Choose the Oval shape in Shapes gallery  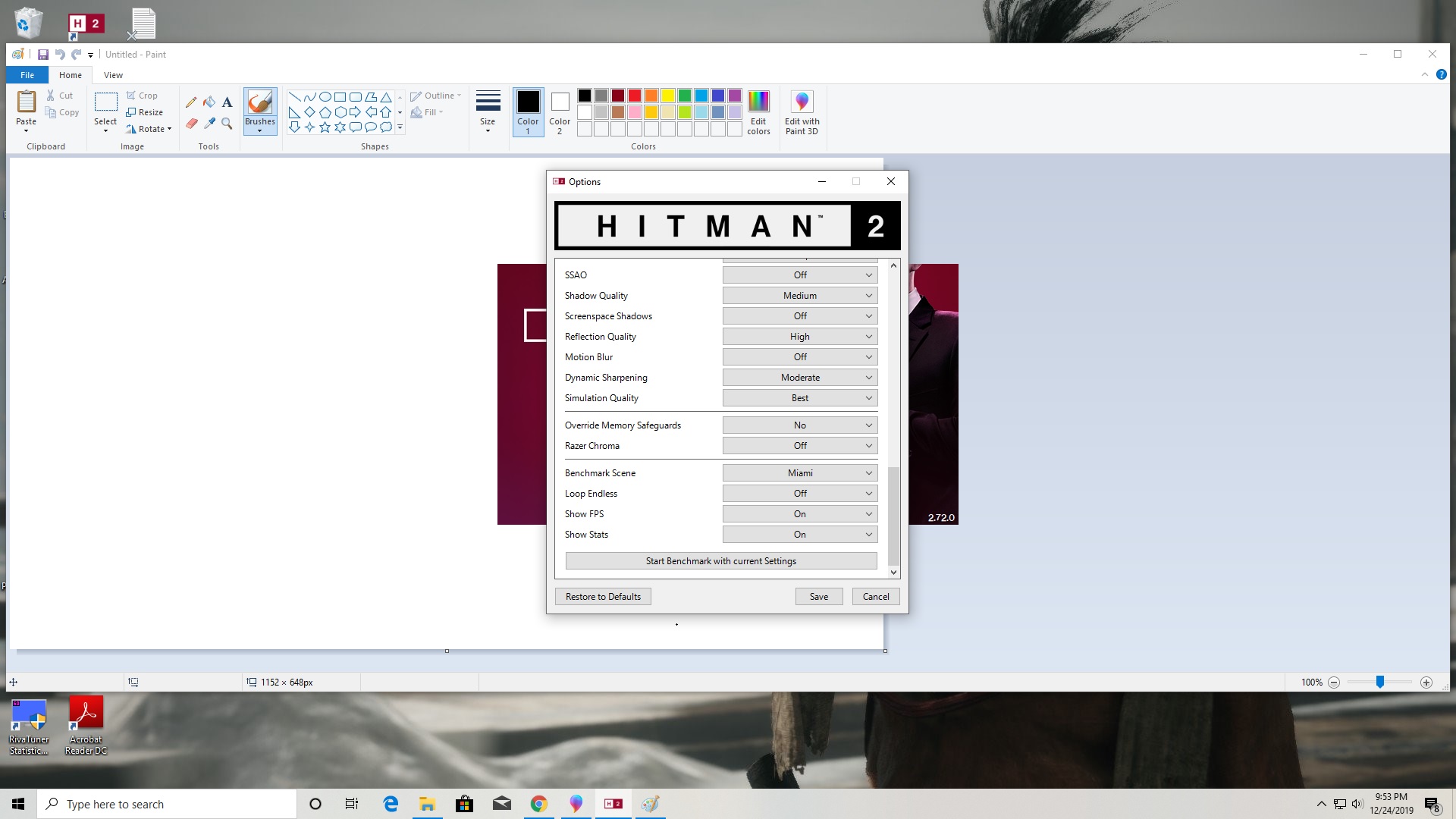[325, 97]
